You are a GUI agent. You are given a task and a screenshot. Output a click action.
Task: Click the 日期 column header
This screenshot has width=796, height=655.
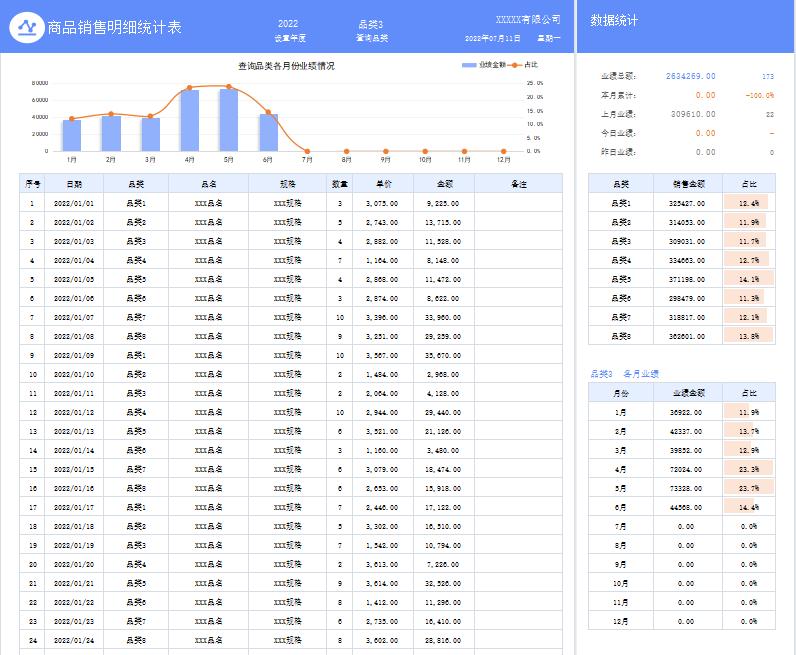click(74, 184)
